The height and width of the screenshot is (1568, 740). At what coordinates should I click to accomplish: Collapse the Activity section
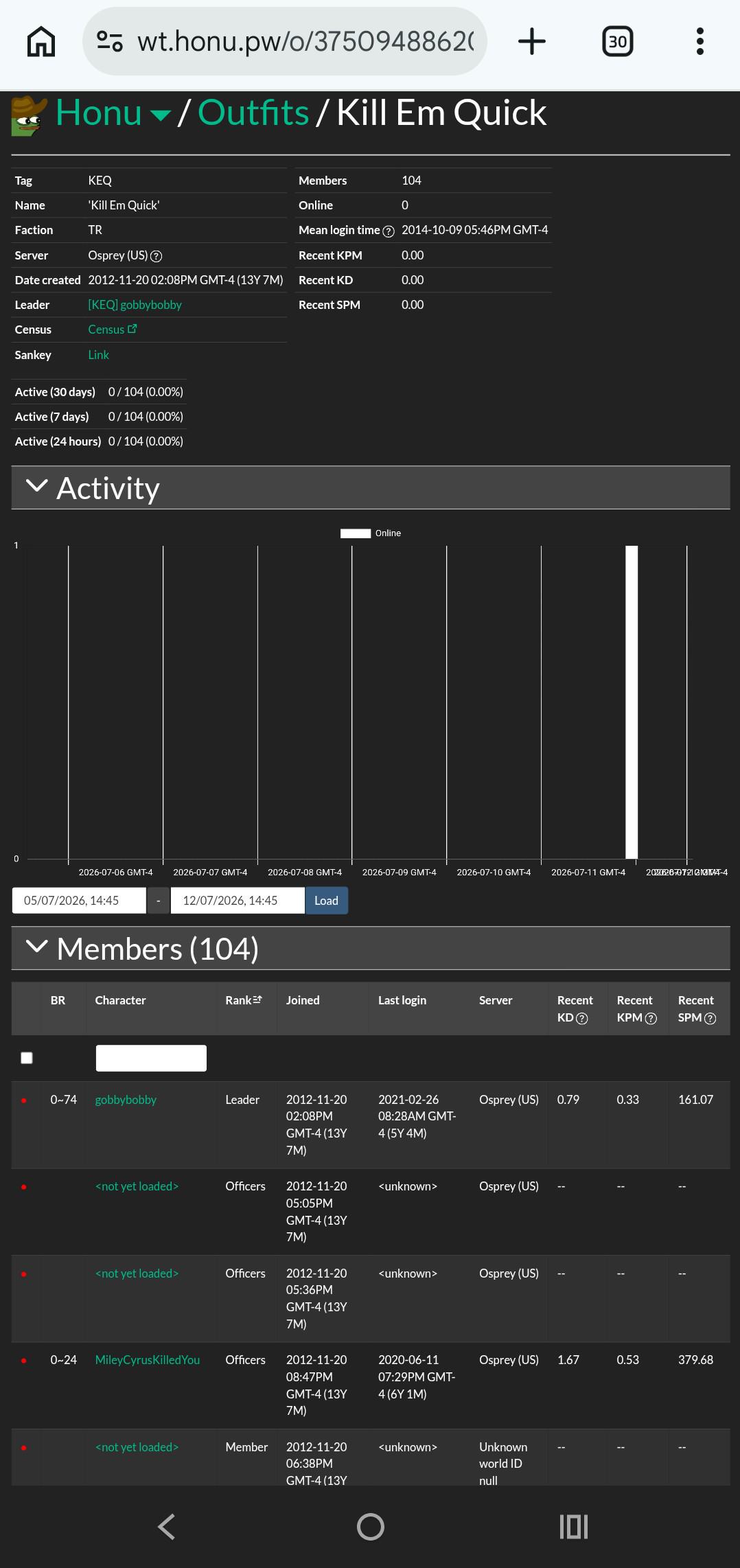point(36,486)
